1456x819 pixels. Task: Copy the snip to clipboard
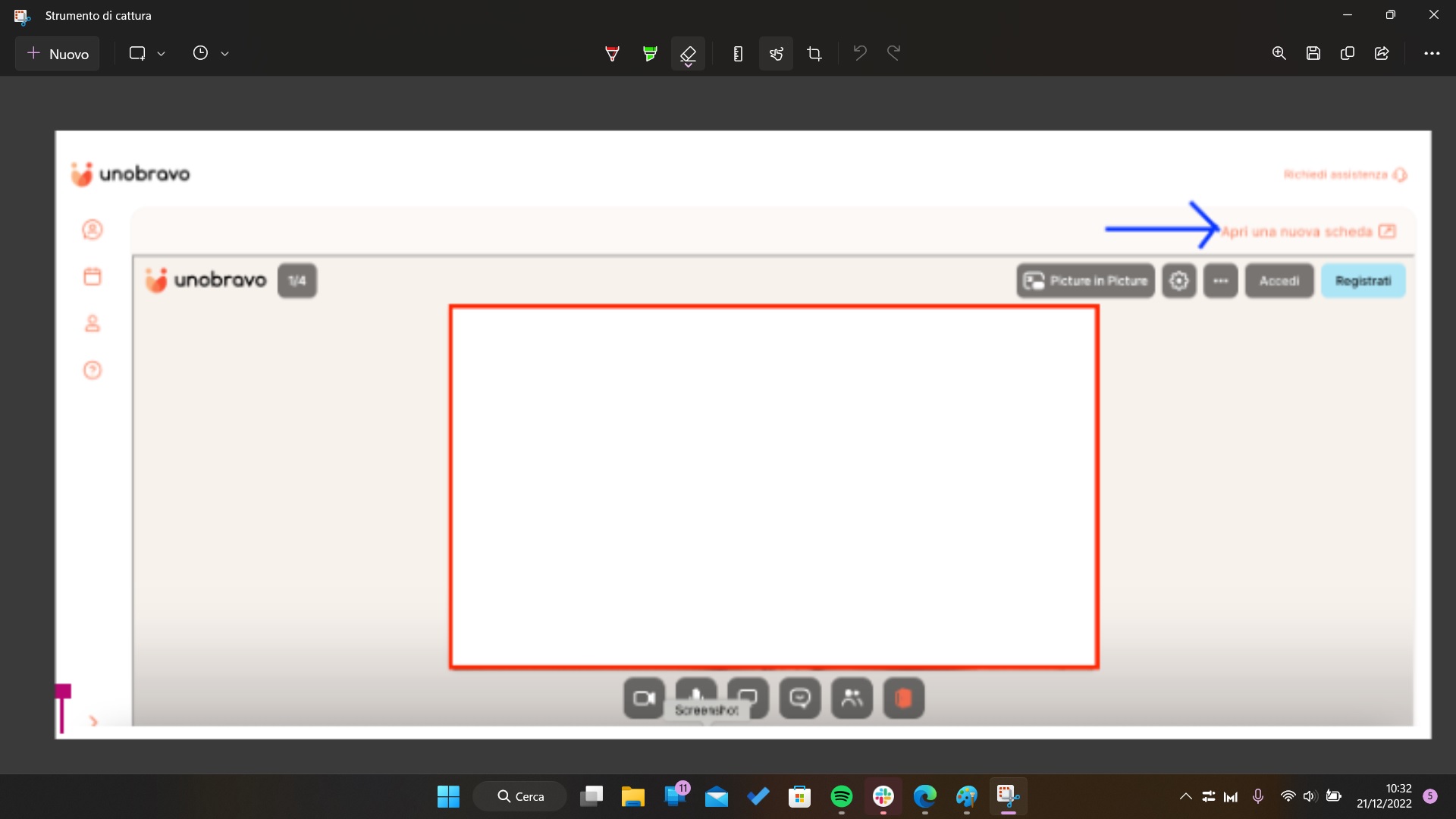tap(1348, 53)
